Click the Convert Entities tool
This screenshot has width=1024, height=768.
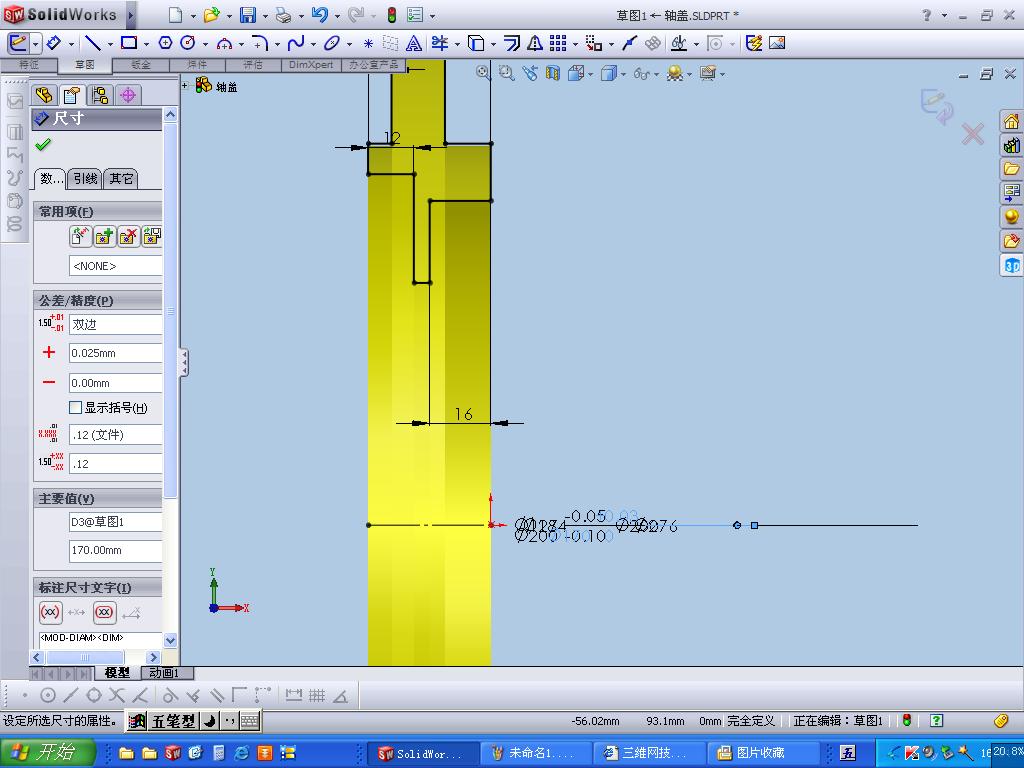tap(476, 44)
